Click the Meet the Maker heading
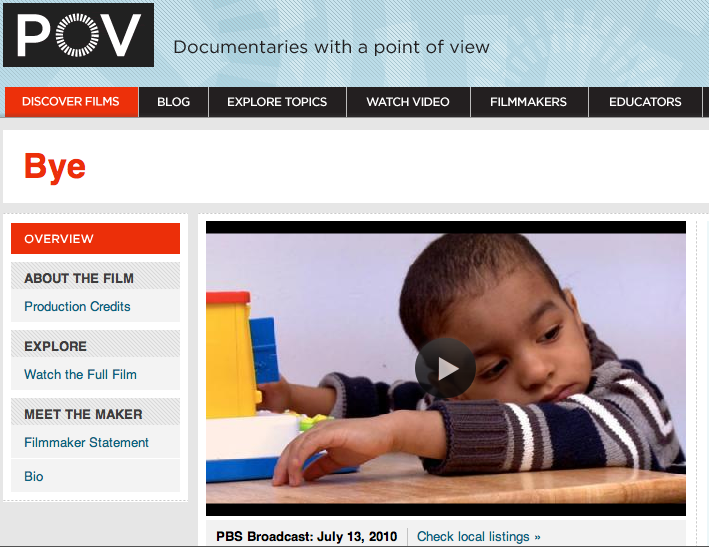Screen dimensions: 709x547 (83, 414)
